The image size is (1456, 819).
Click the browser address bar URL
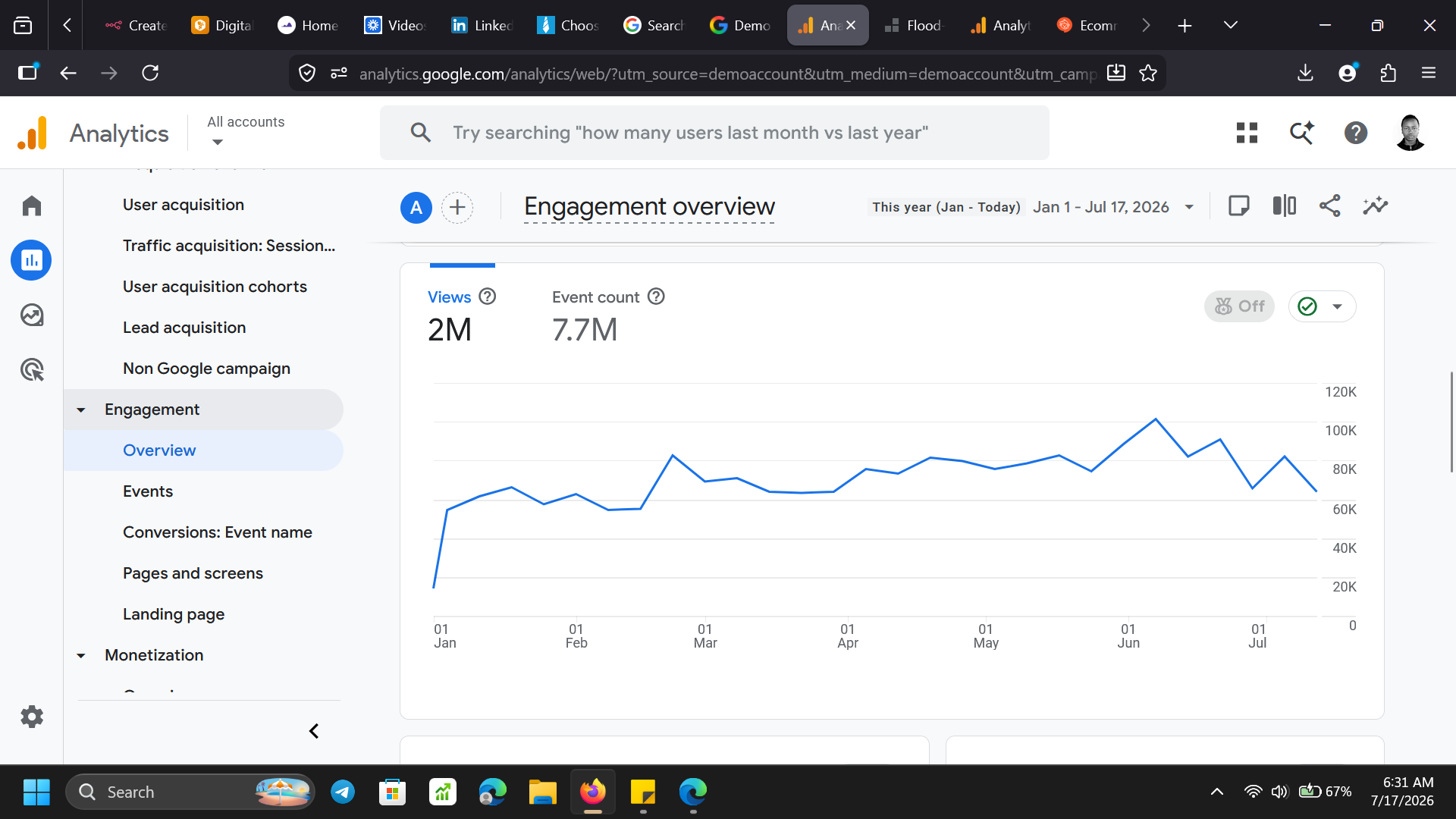pyautogui.click(x=726, y=74)
